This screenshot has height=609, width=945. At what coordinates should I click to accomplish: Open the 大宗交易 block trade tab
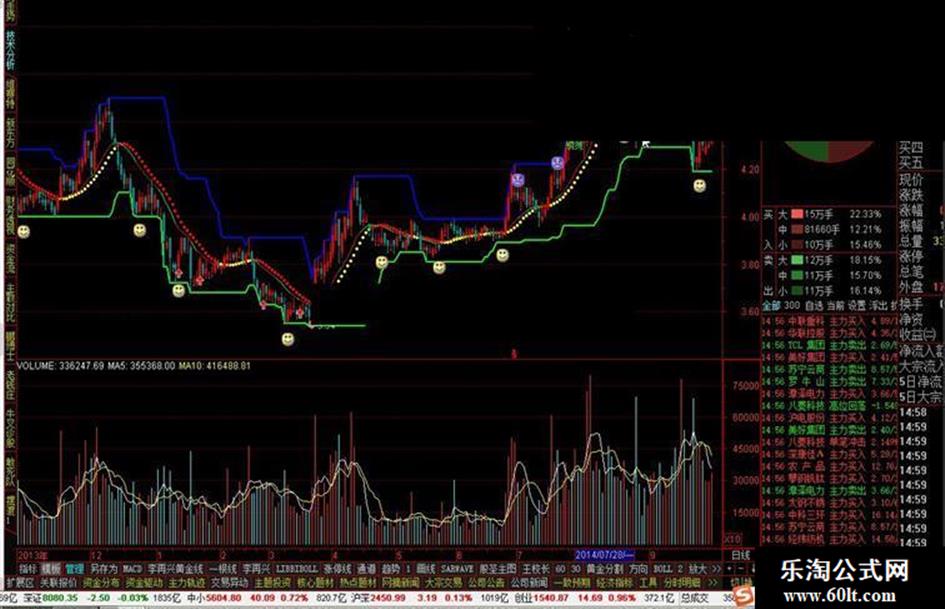(x=444, y=583)
